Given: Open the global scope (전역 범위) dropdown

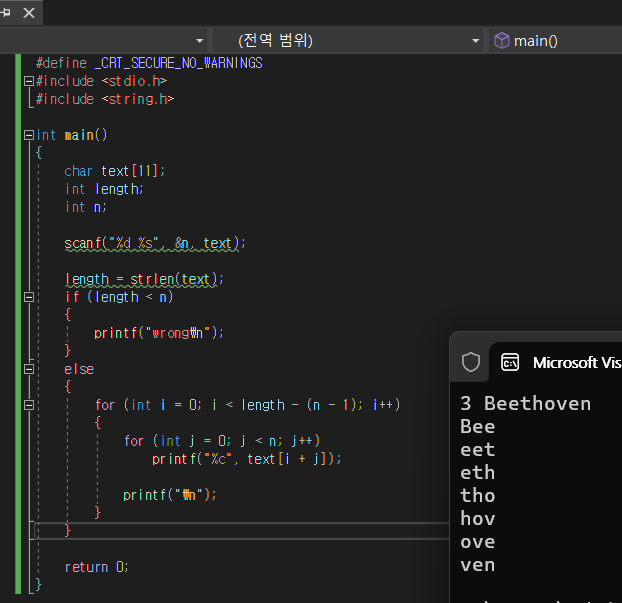Looking at the screenshot, I should [348, 40].
